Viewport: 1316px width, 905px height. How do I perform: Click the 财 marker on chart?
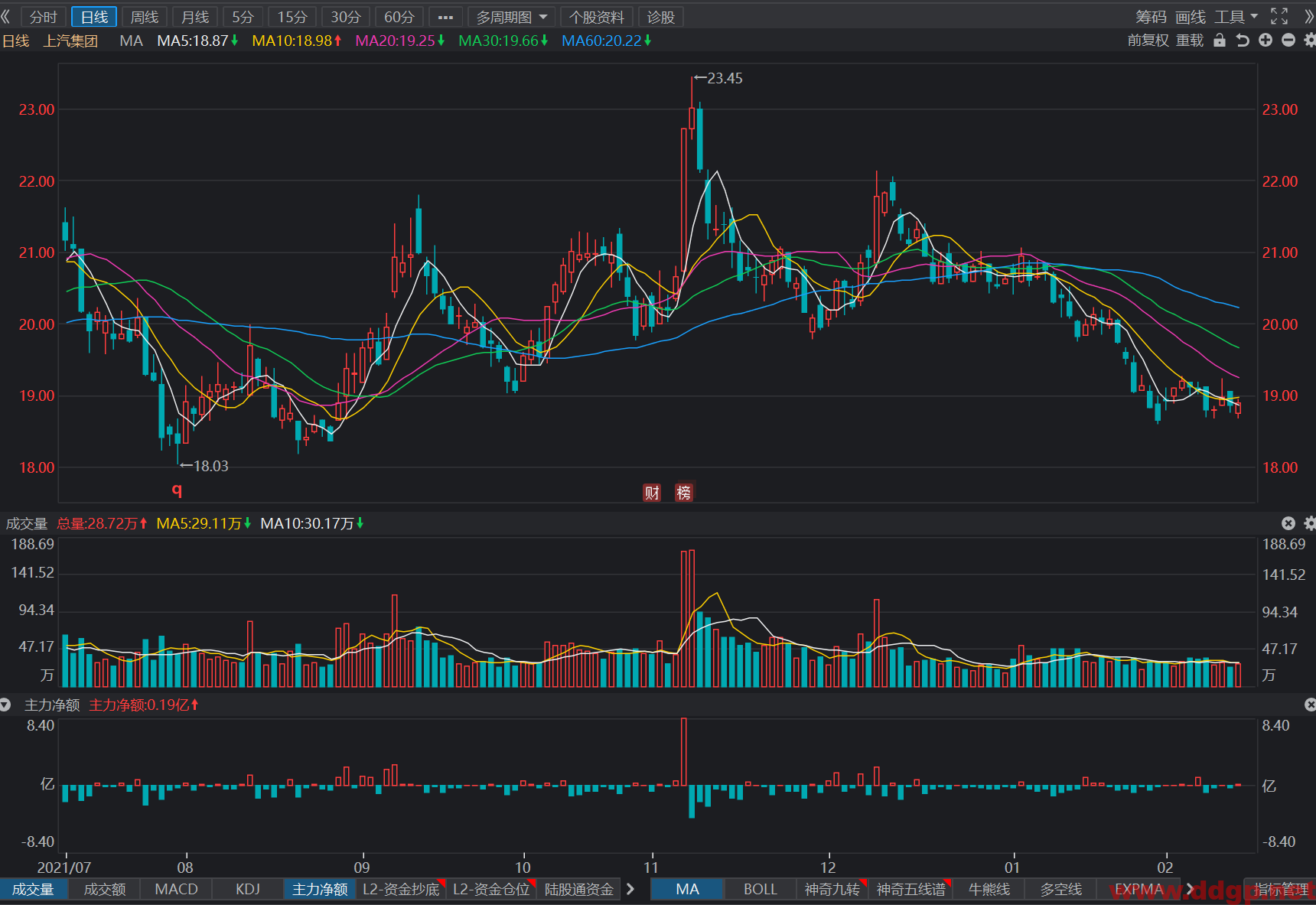(652, 492)
